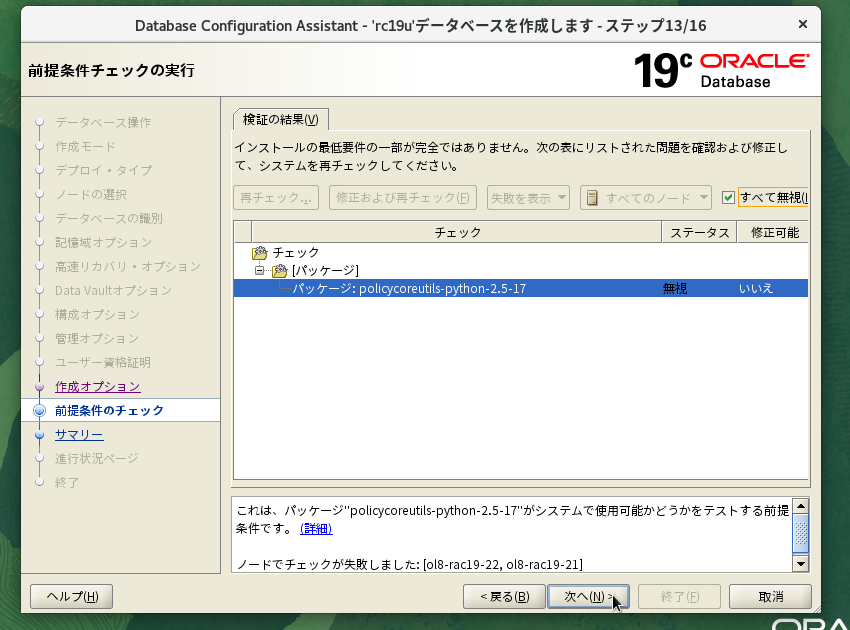The width and height of the screenshot is (850, 630).
Task: Click the description scrollbar thumb
Action: [801, 534]
